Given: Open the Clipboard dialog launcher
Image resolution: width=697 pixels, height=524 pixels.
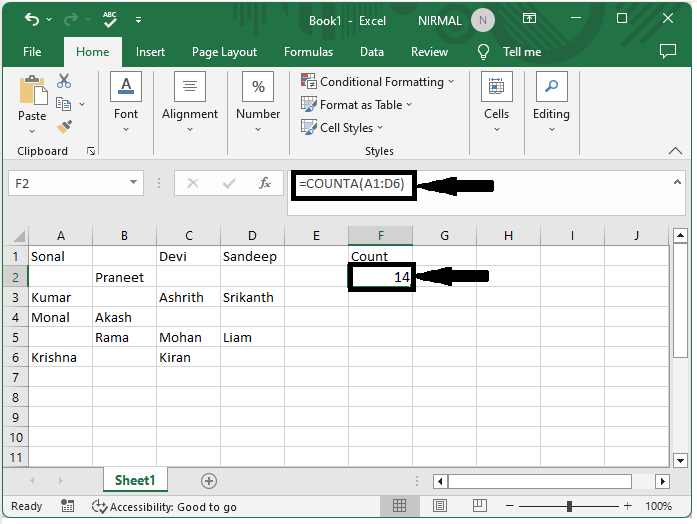Looking at the screenshot, I should pyautogui.click(x=91, y=152).
